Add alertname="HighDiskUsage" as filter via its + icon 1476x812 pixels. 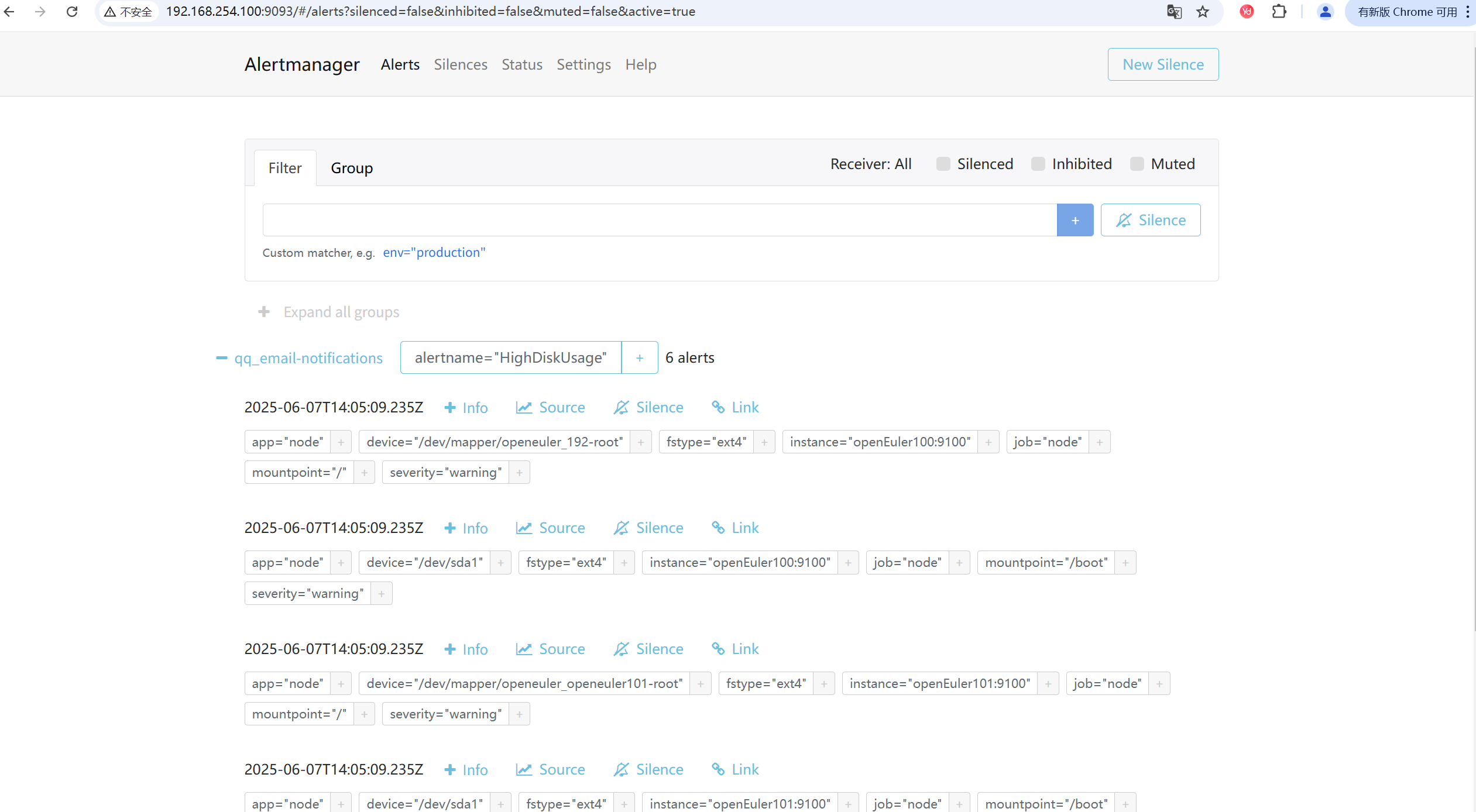[x=640, y=357]
